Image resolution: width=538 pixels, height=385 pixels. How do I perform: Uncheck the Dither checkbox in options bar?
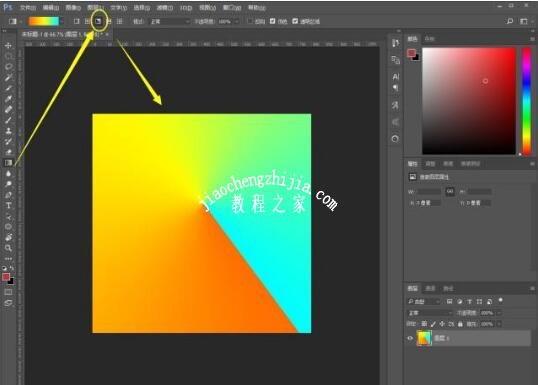coord(272,21)
